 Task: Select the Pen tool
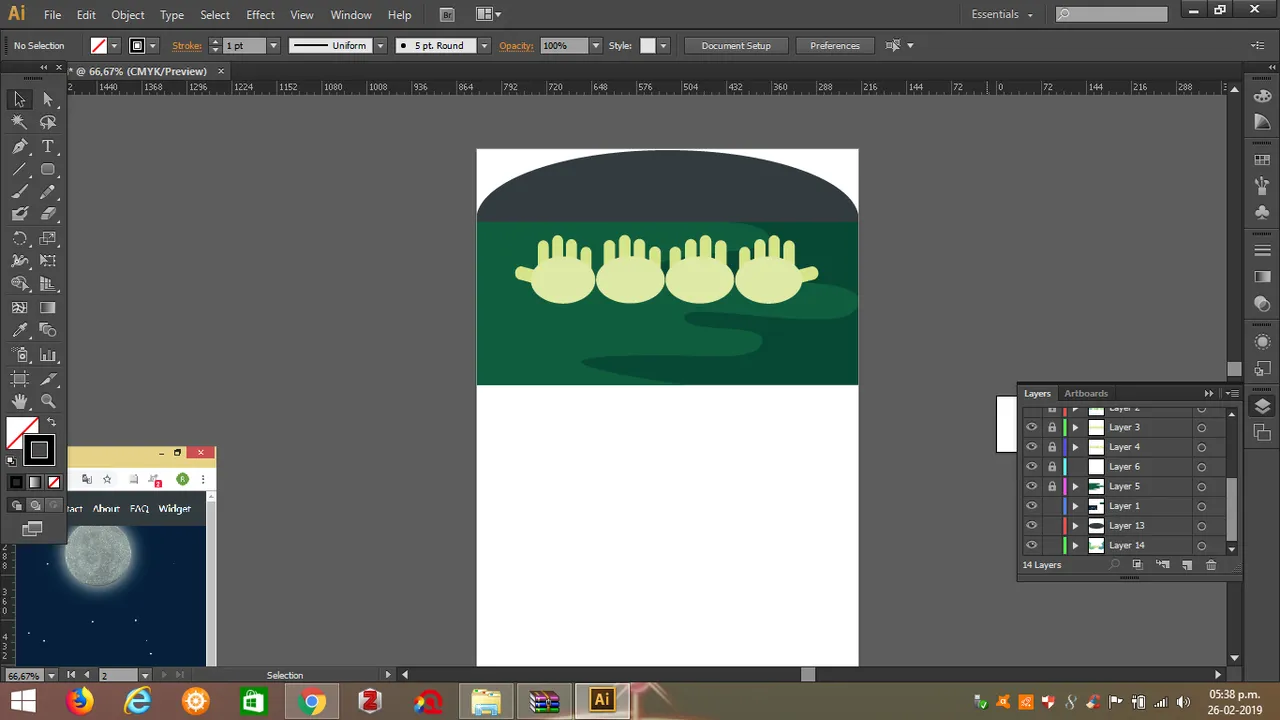19,146
